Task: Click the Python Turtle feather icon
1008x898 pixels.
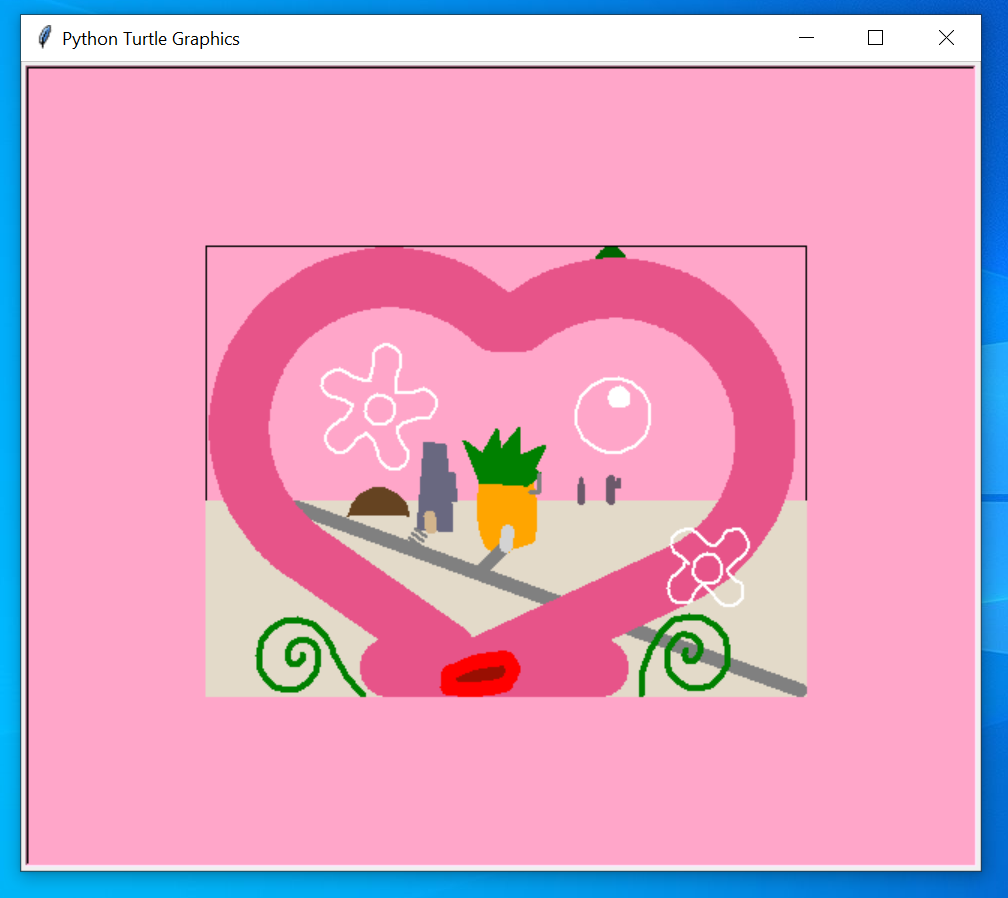Action: (x=44, y=37)
